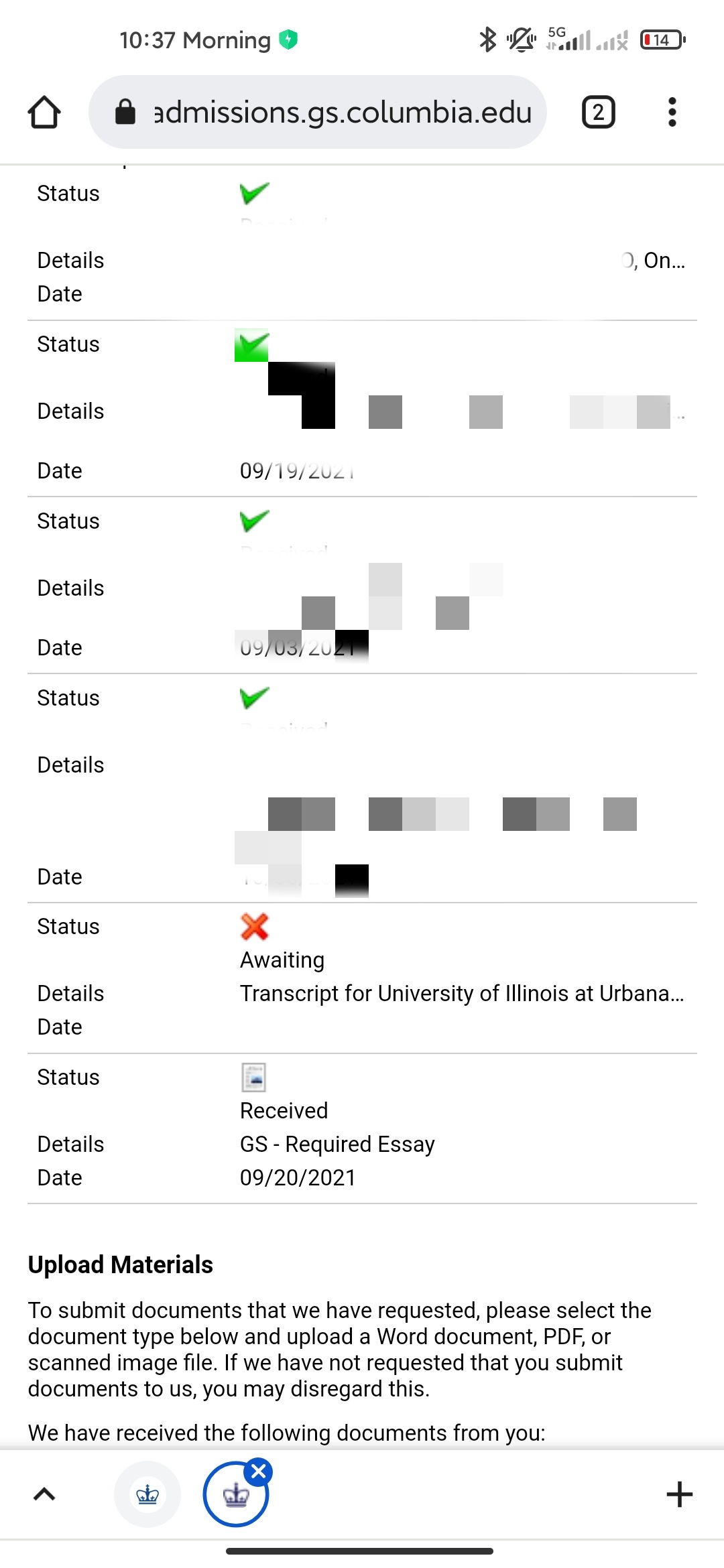
Task: Open the received essay document icon
Action: [253, 1077]
